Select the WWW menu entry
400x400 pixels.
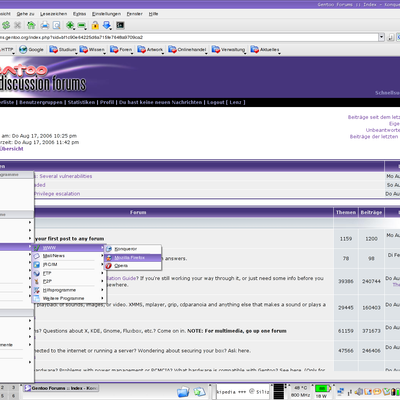pos(69,248)
